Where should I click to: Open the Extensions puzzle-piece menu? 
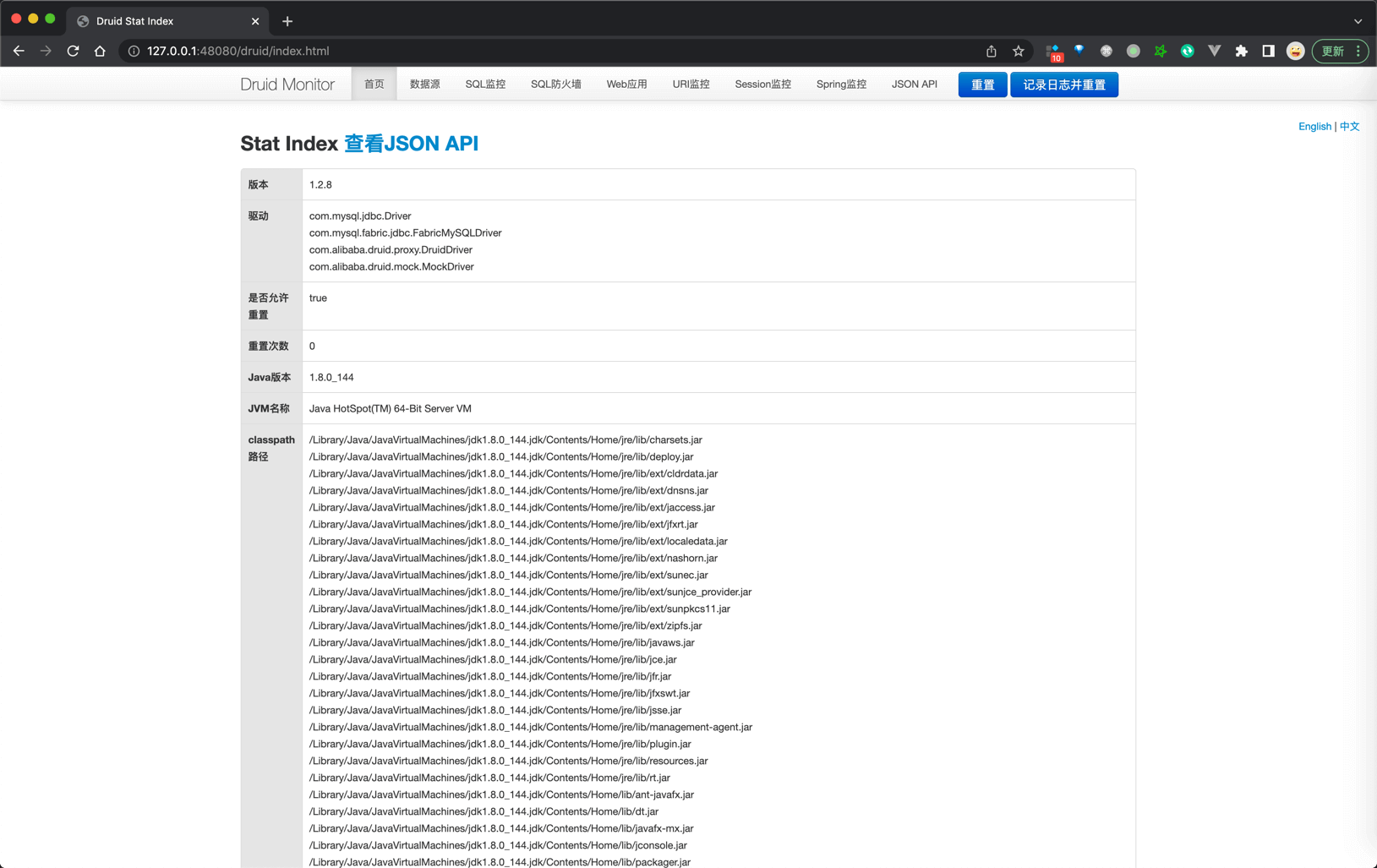click(1241, 51)
